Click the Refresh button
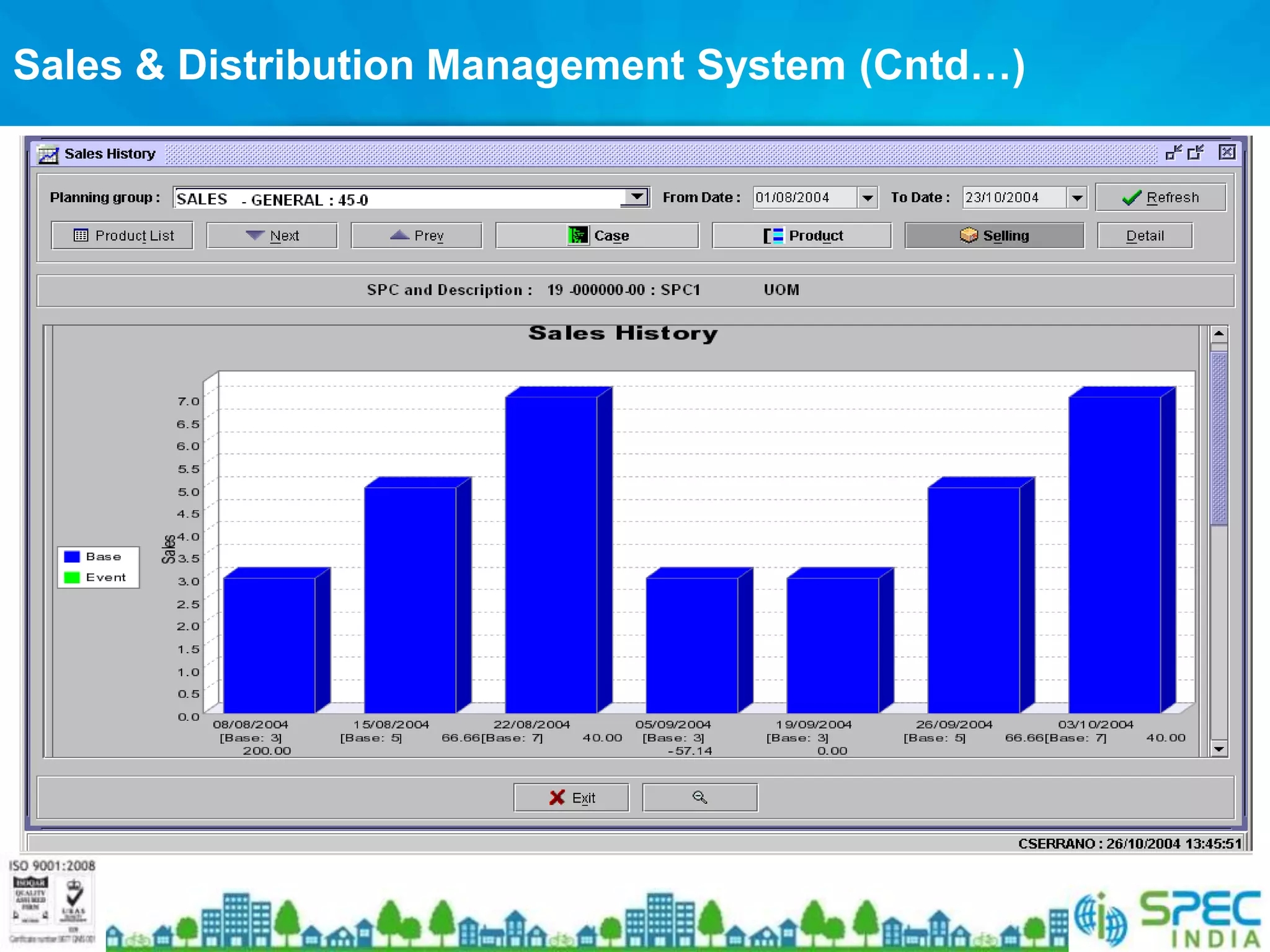 1161,198
